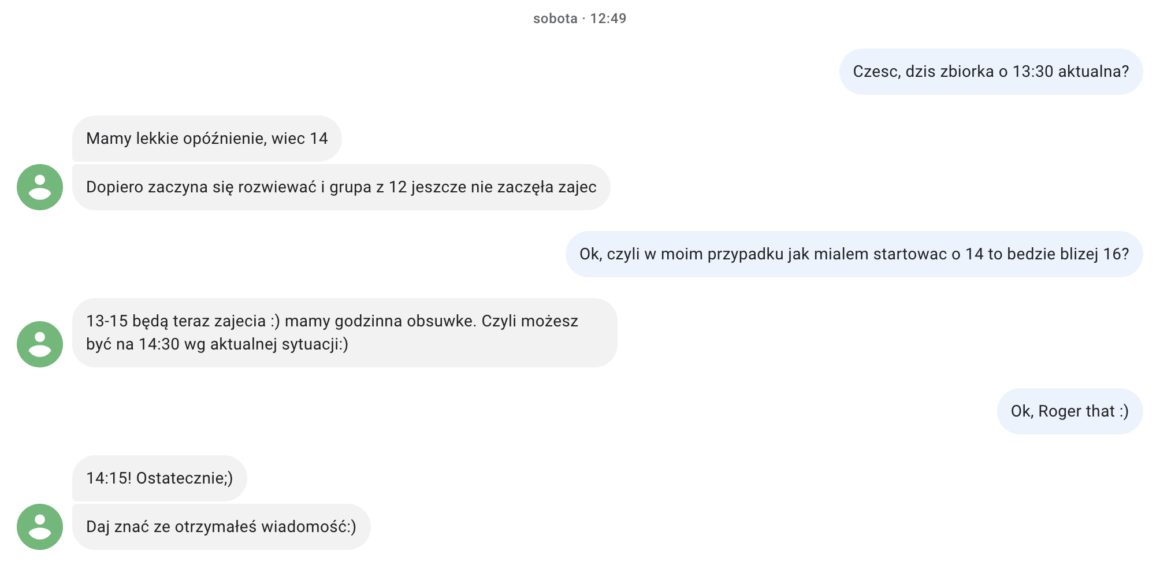This screenshot has height=565, width=1160.
Task: Click the message bubble about 'godzinna obsuwke'
Action: (344, 333)
